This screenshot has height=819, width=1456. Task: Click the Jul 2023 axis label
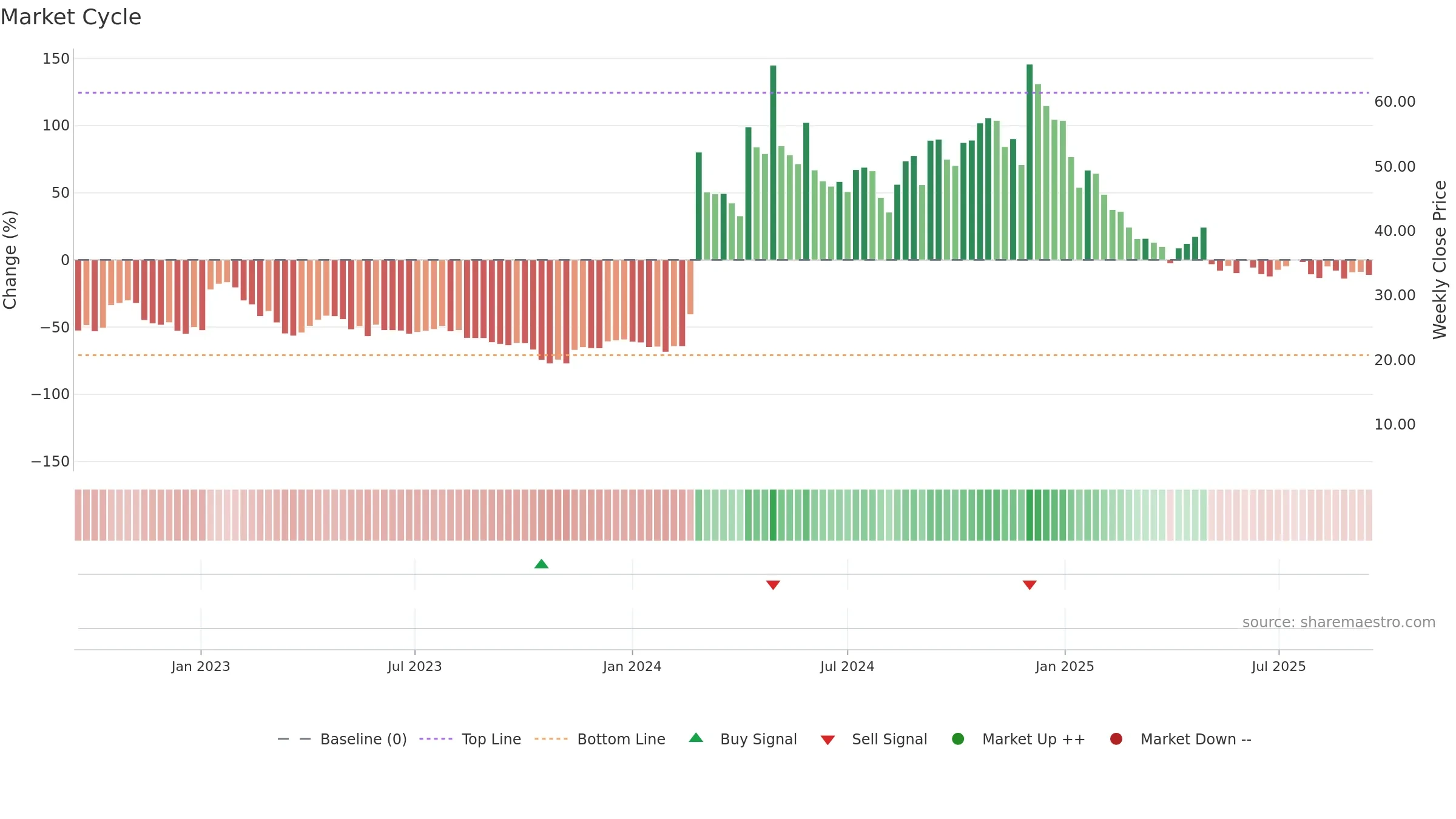click(x=415, y=666)
